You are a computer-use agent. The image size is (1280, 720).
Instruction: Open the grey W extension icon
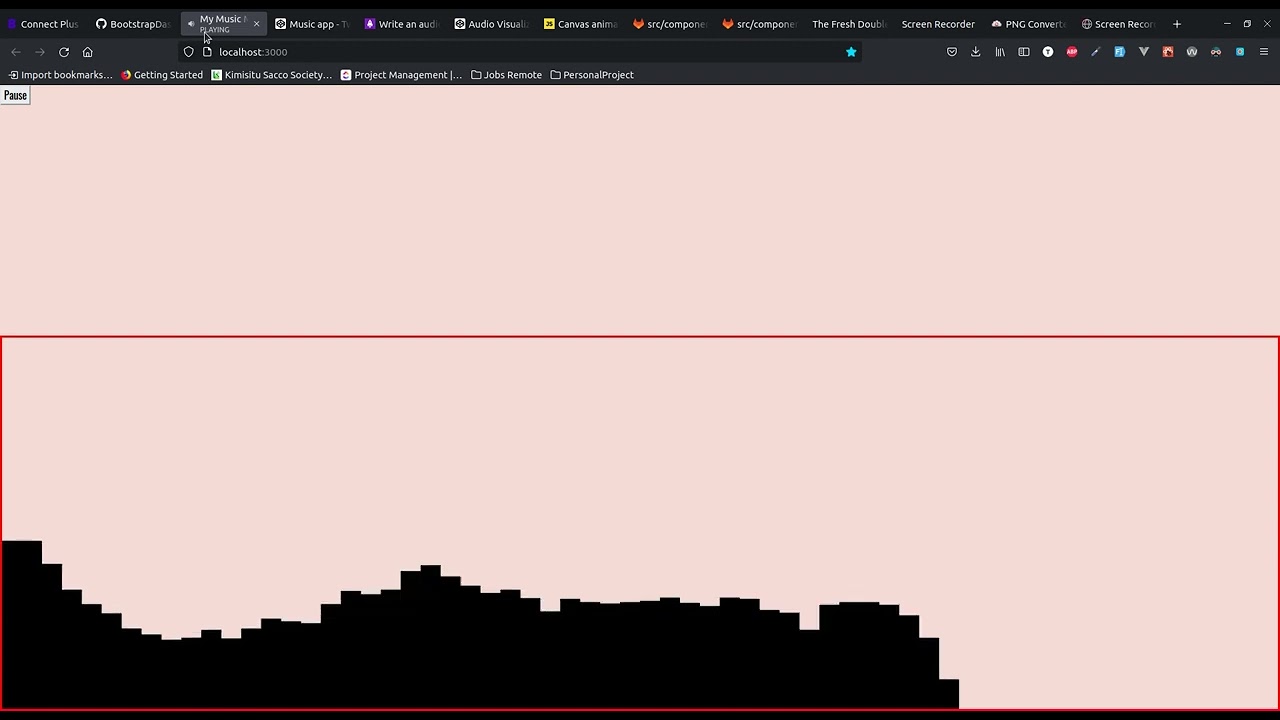pos(1192,52)
